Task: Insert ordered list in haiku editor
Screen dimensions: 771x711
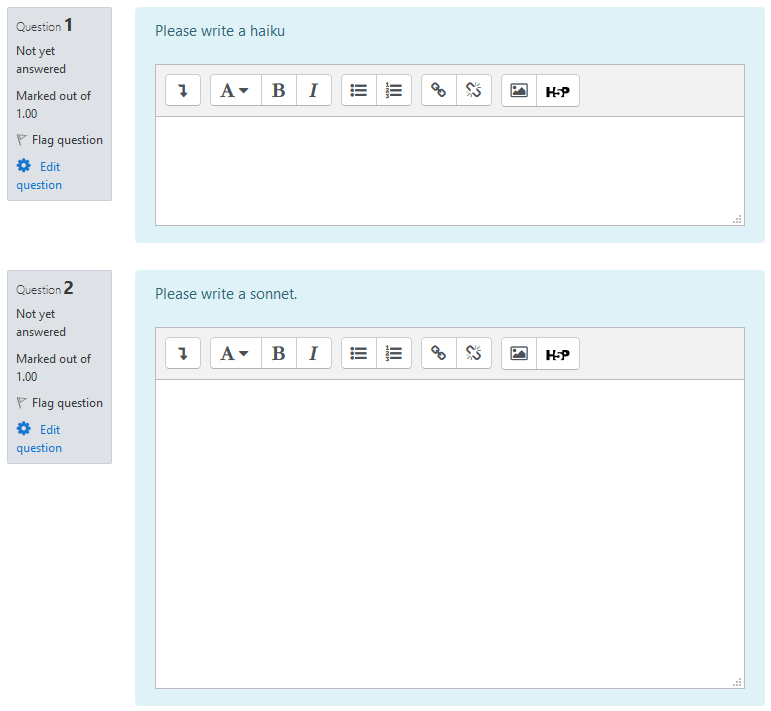Action: pyautogui.click(x=394, y=90)
